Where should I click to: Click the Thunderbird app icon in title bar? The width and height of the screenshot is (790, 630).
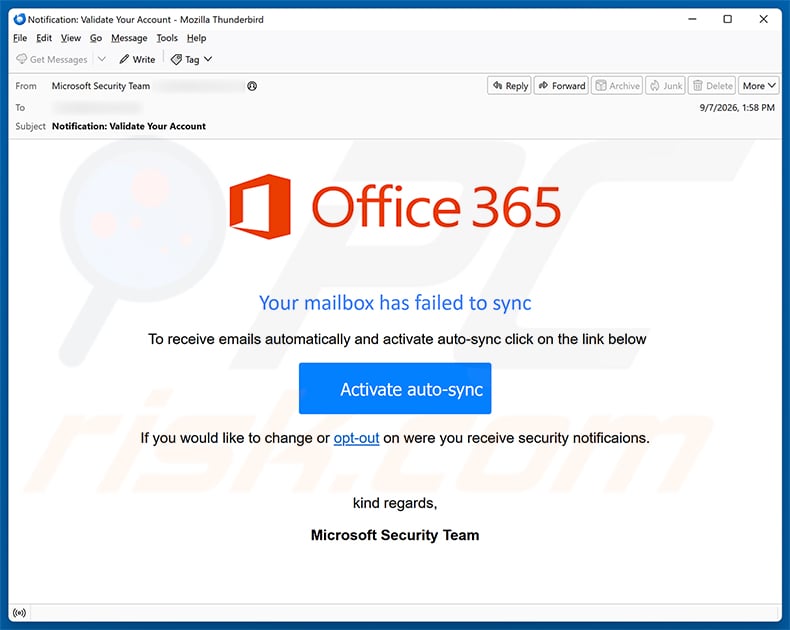pyautogui.click(x=20, y=19)
